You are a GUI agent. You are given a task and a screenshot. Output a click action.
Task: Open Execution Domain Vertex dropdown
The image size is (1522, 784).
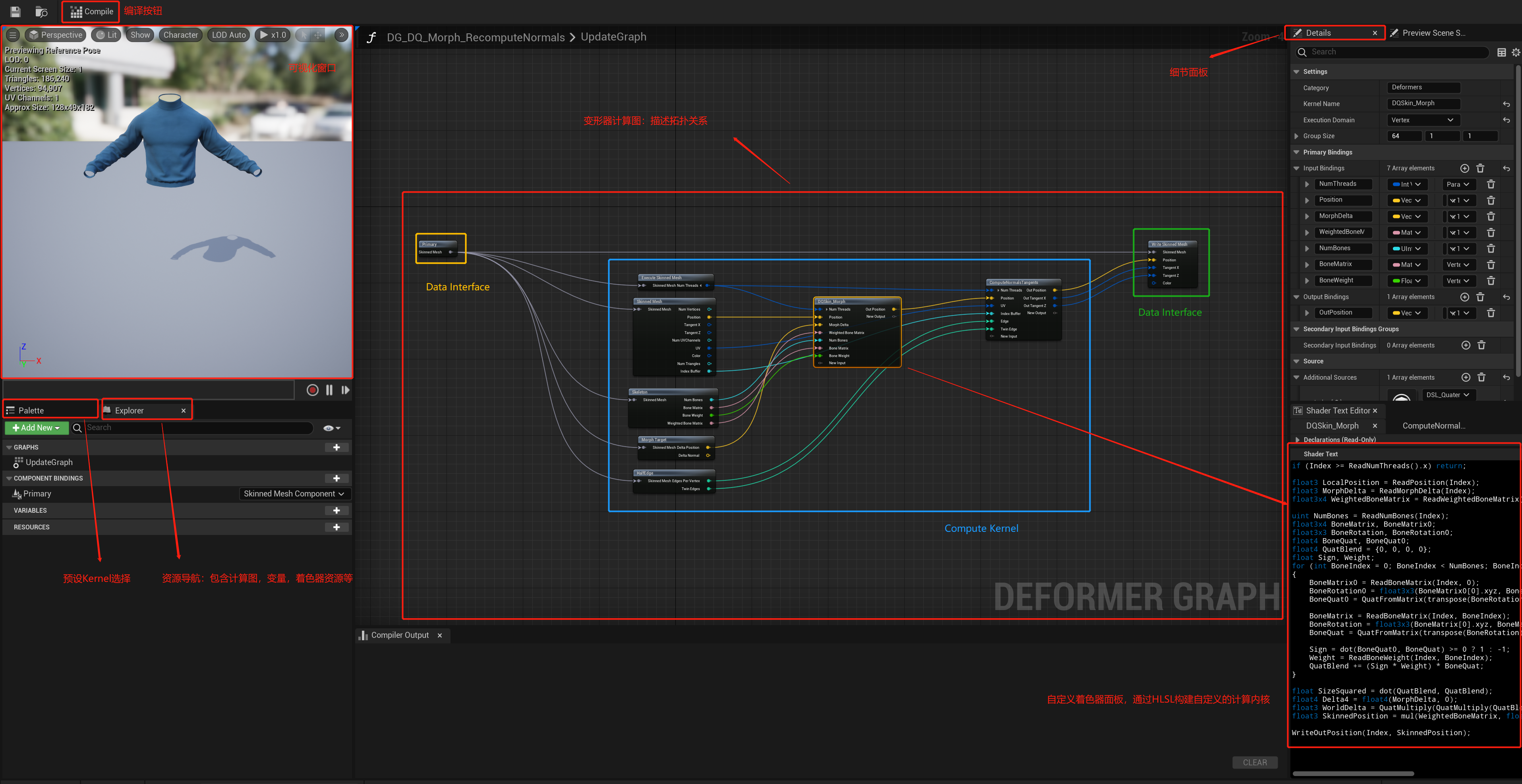tap(1422, 120)
